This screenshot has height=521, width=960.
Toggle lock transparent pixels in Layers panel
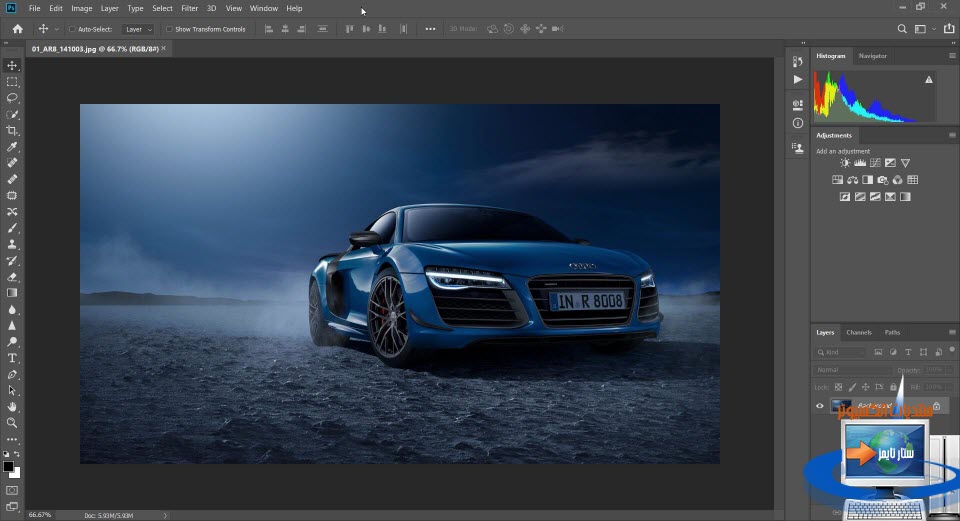838,387
